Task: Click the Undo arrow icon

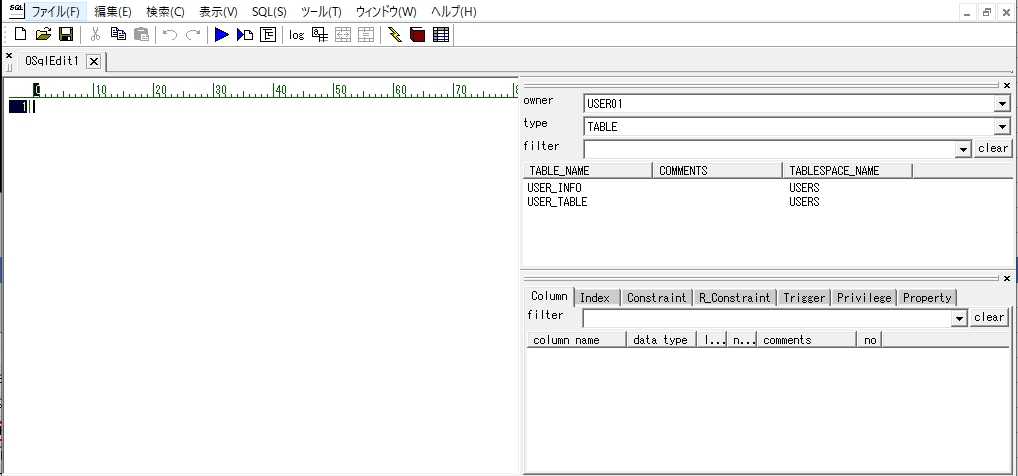Action: click(x=170, y=34)
